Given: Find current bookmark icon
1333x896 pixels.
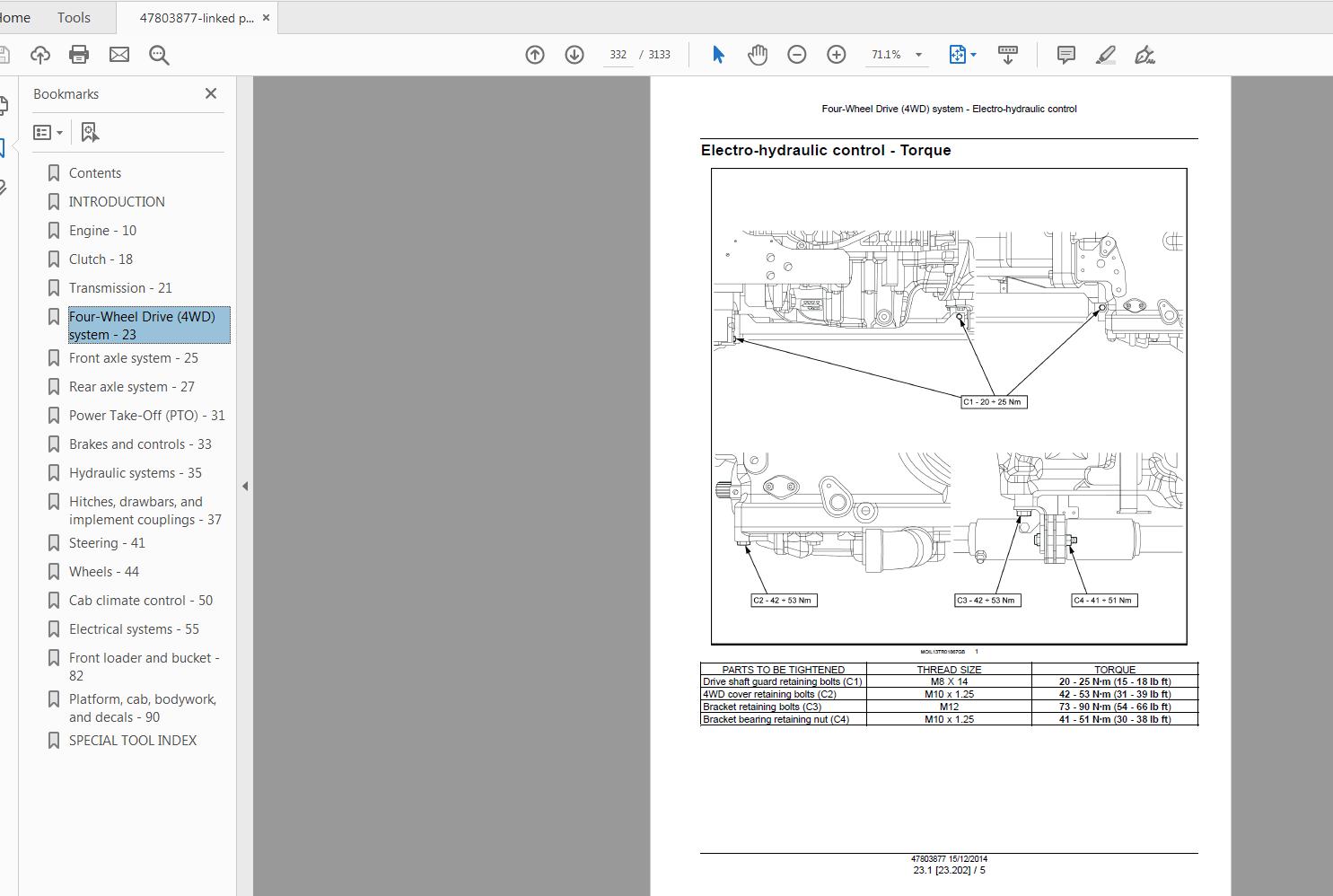Looking at the screenshot, I should tap(90, 132).
